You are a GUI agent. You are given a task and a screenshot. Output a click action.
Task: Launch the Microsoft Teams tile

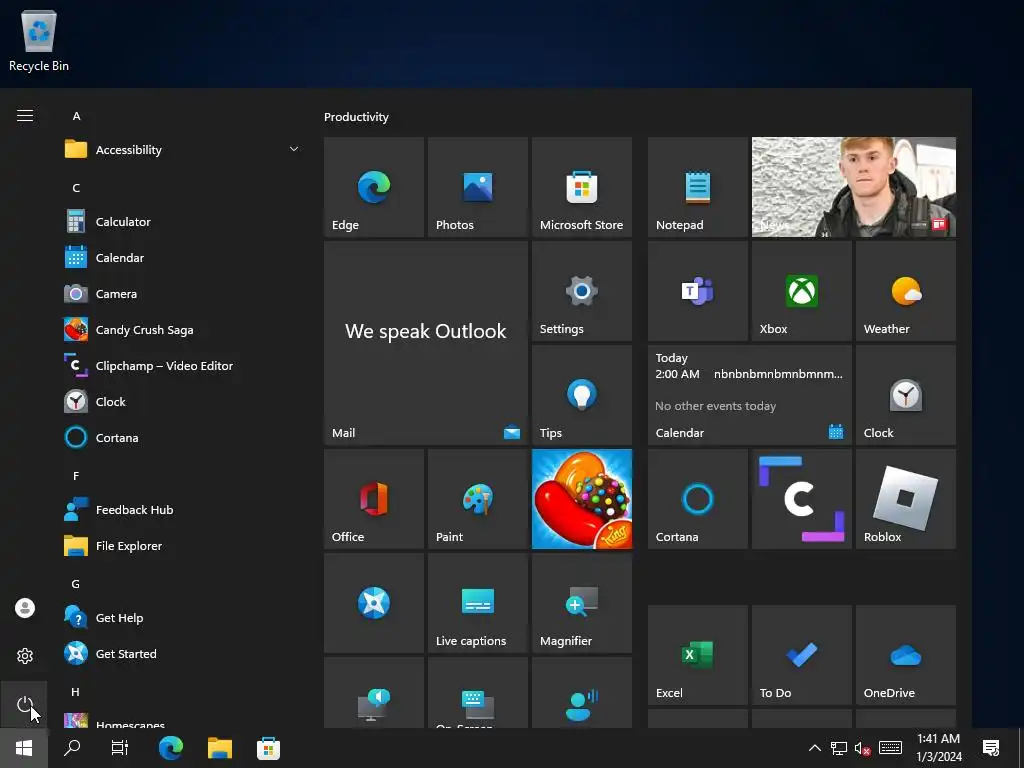tap(697, 291)
